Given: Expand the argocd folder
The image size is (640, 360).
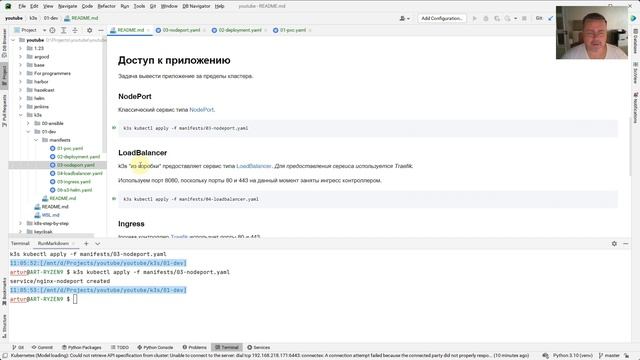Looking at the screenshot, I should (x=21, y=57).
